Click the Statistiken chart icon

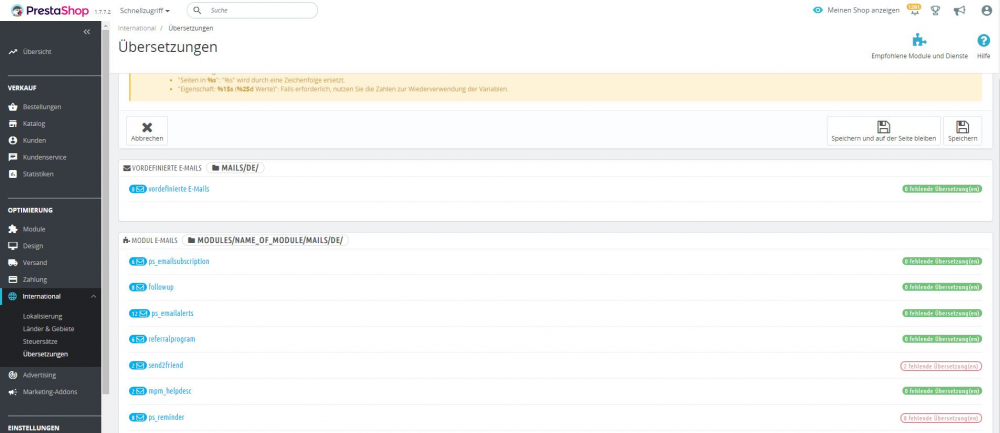tap(13, 174)
